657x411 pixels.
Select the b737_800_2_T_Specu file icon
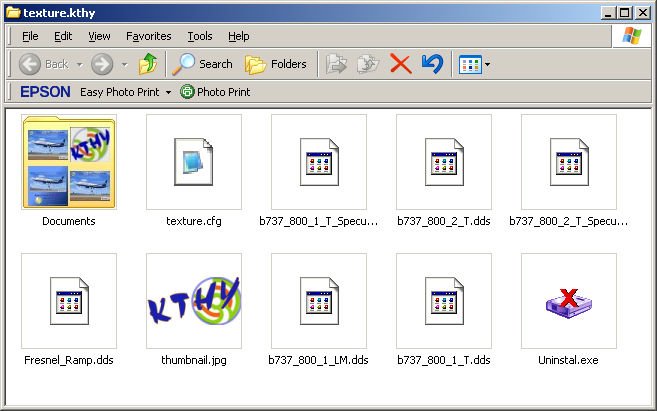tap(569, 162)
